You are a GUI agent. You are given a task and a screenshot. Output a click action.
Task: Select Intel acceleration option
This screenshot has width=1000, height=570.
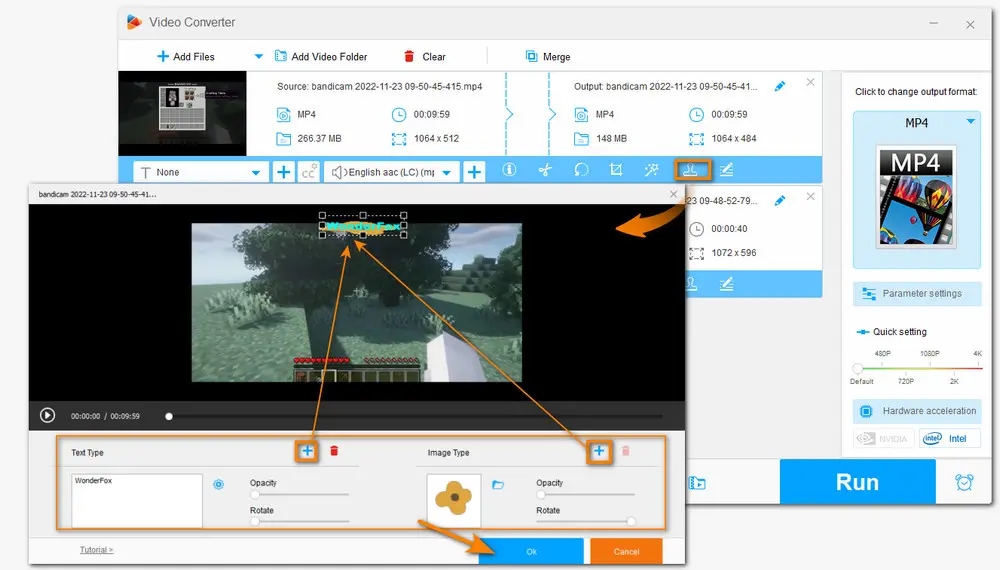[x=950, y=439]
